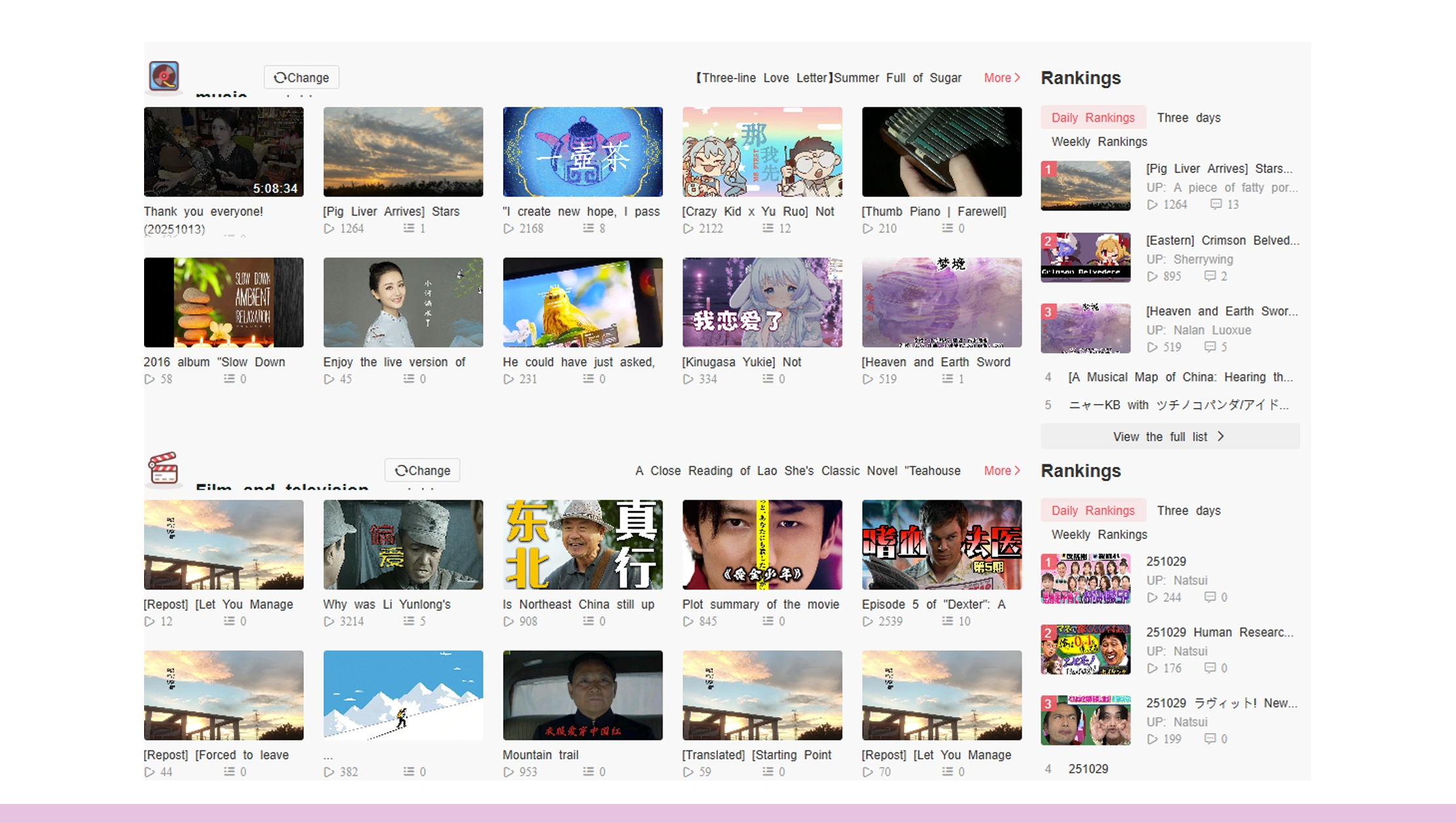Click the music section vinyl record icon
The height and width of the screenshot is (823, 1456).
[164, 77]
